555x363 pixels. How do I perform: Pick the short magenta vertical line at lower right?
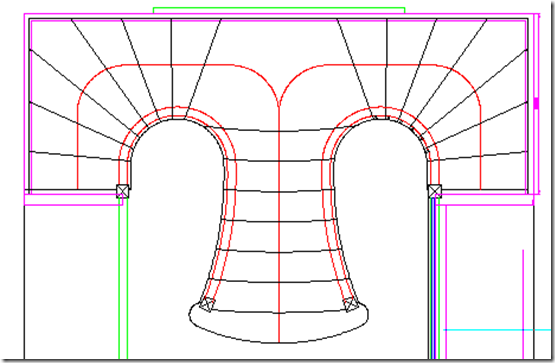tap(523, 304)
